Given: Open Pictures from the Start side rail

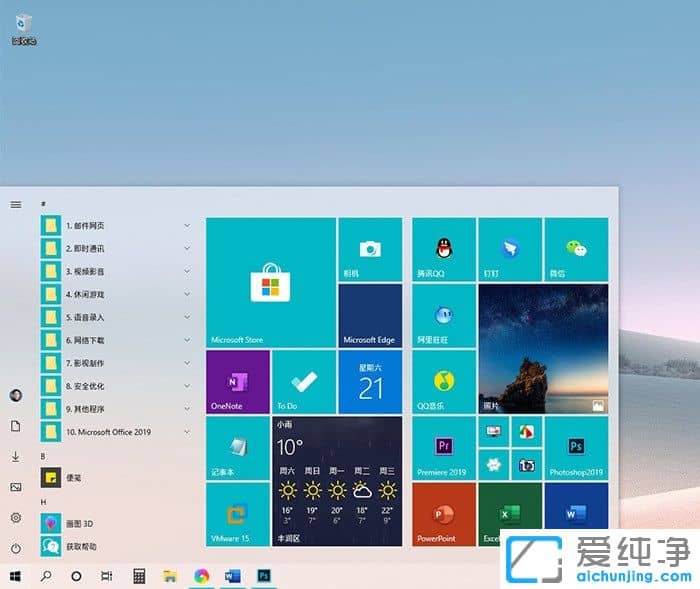Looking at the screenshot, I should coord(16,487).
